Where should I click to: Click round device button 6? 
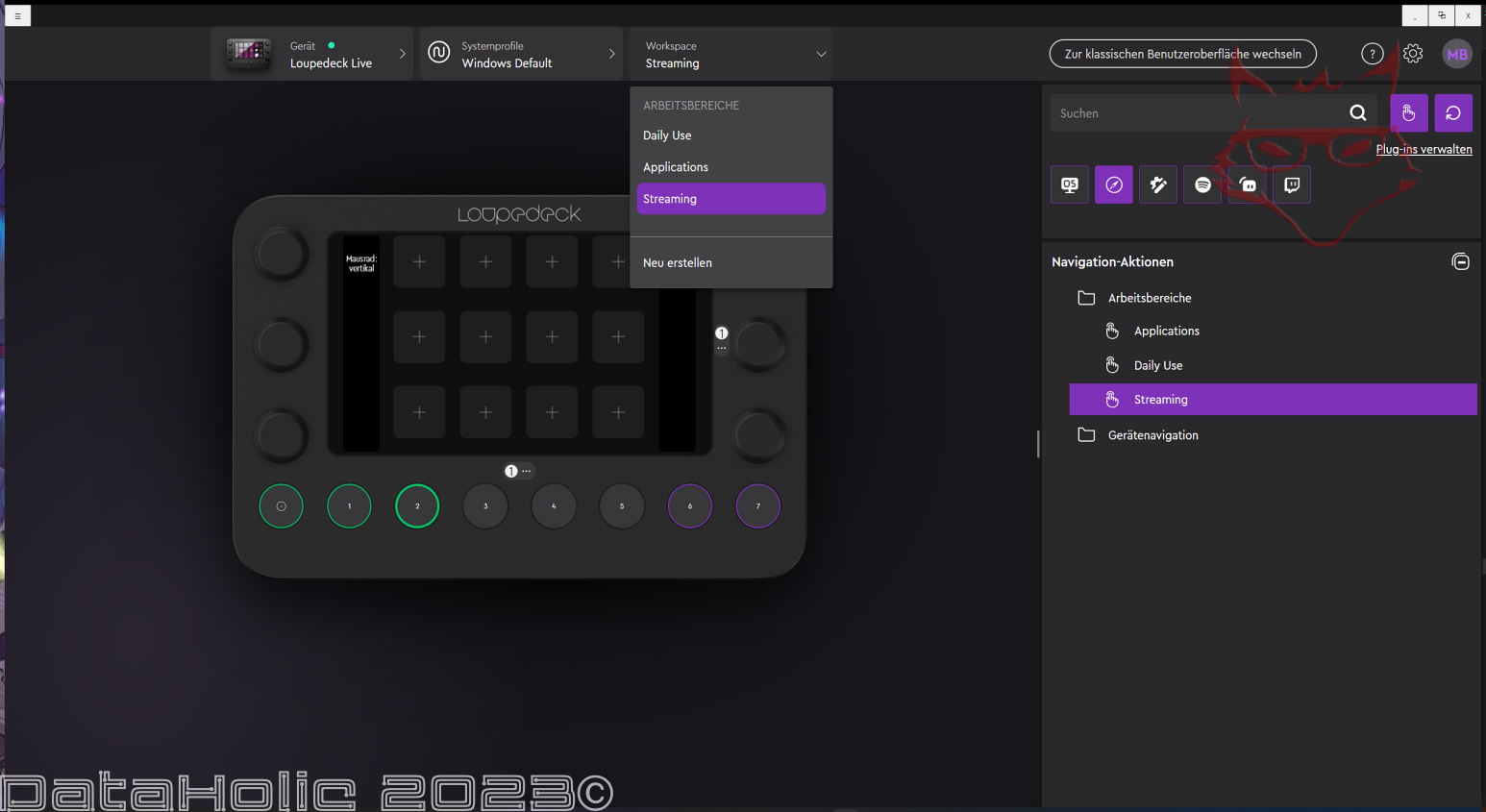click(690, 506)
